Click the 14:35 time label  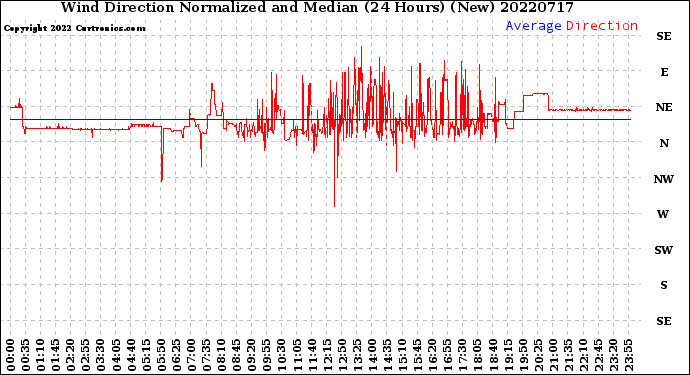(x=387, y=355)
